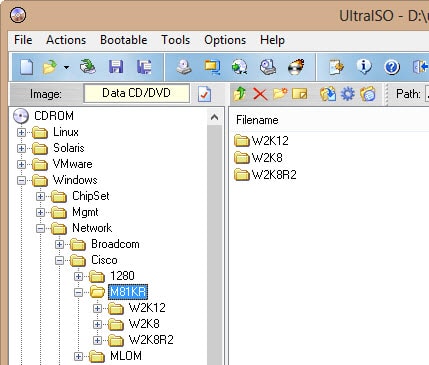Click the Save floppy disk icon

tap(116, 67)
